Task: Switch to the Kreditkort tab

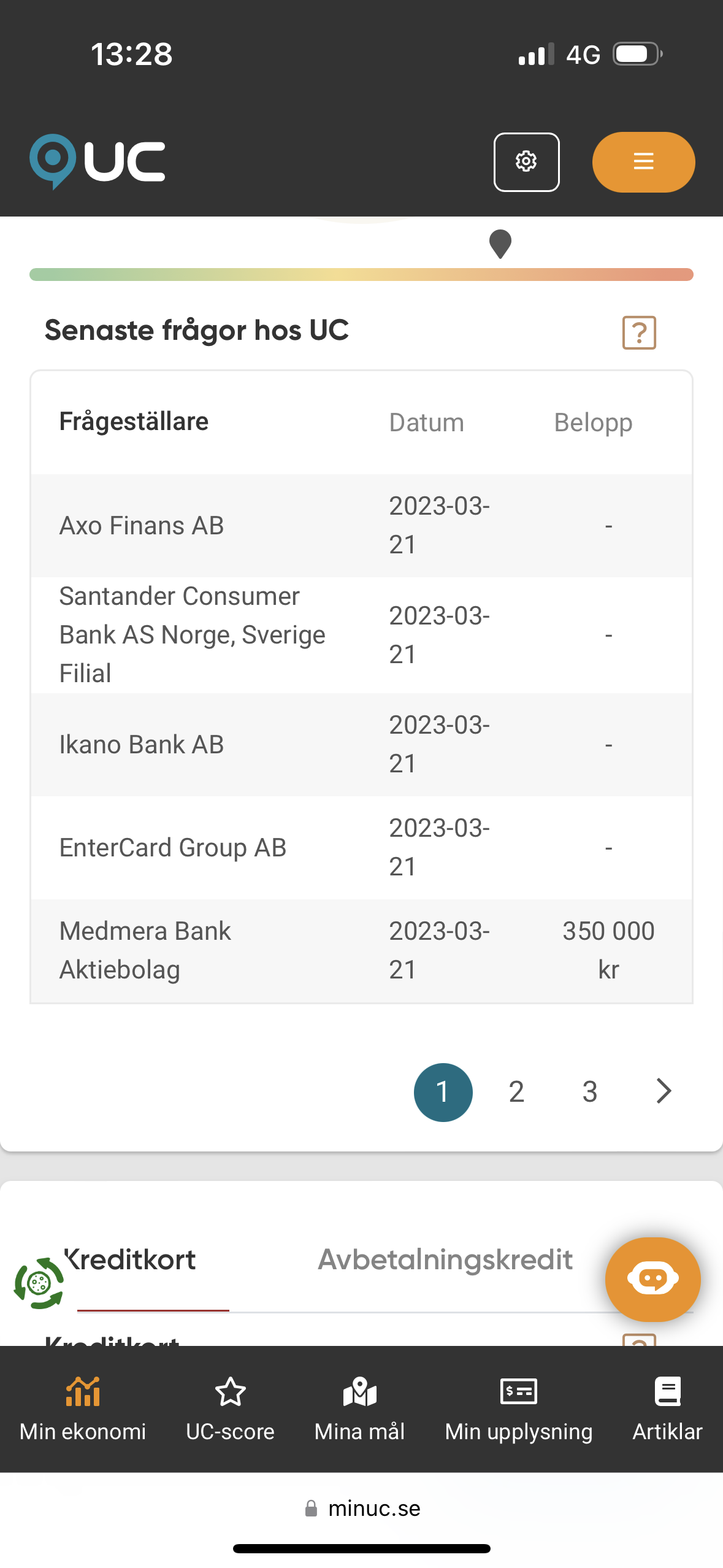Action: click(x=131, y=1260)
